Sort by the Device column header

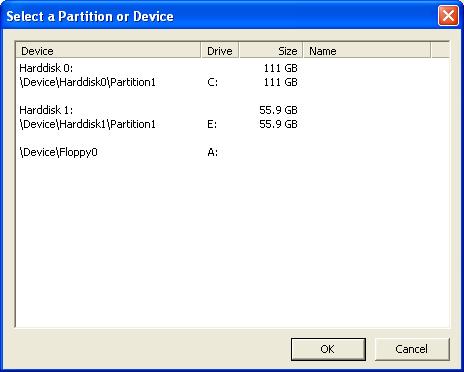[x=108, y=51]
